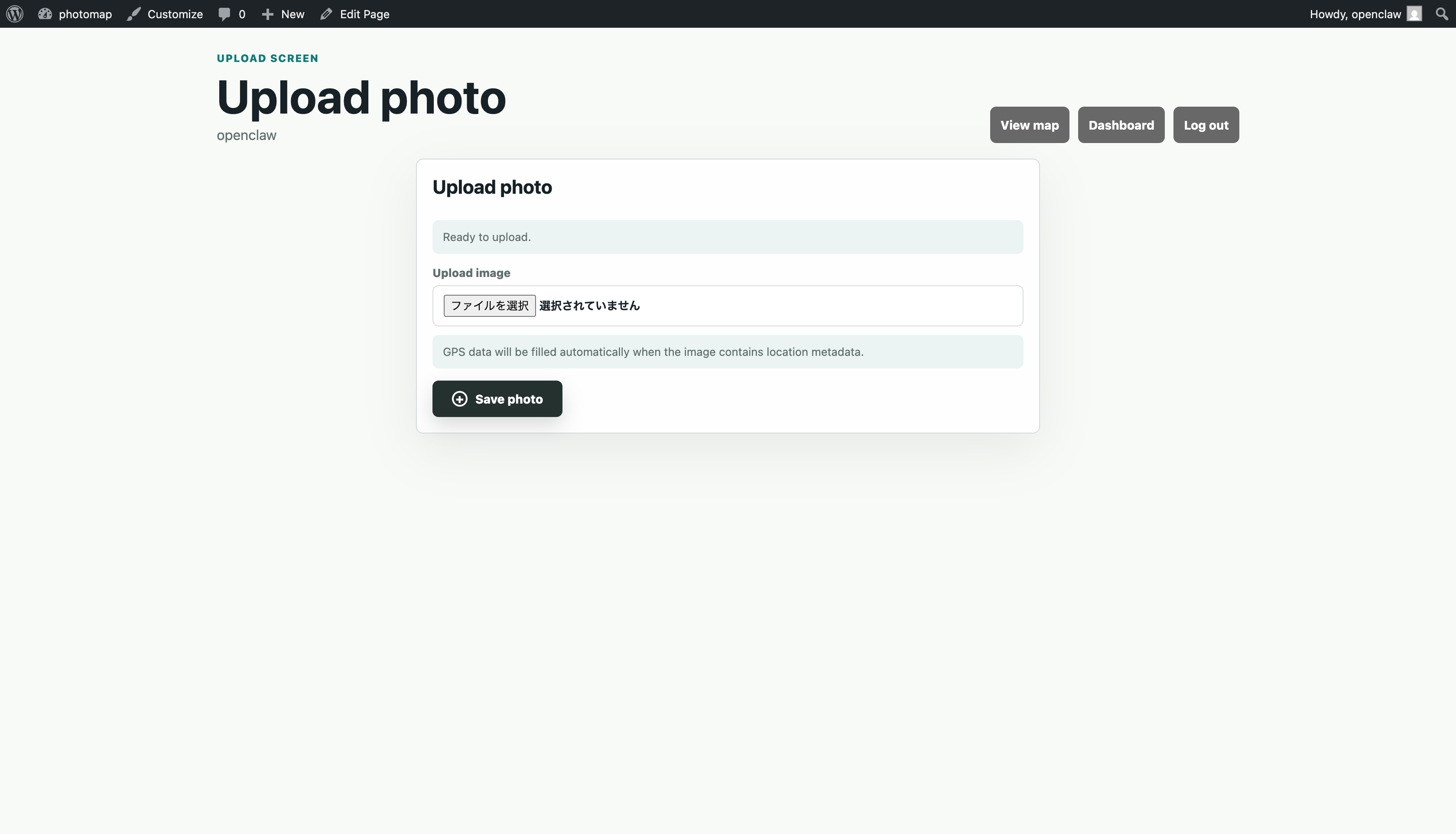Open the WordPress logo menu
This screenshot has width=1456, height=834.
(15, 14)
